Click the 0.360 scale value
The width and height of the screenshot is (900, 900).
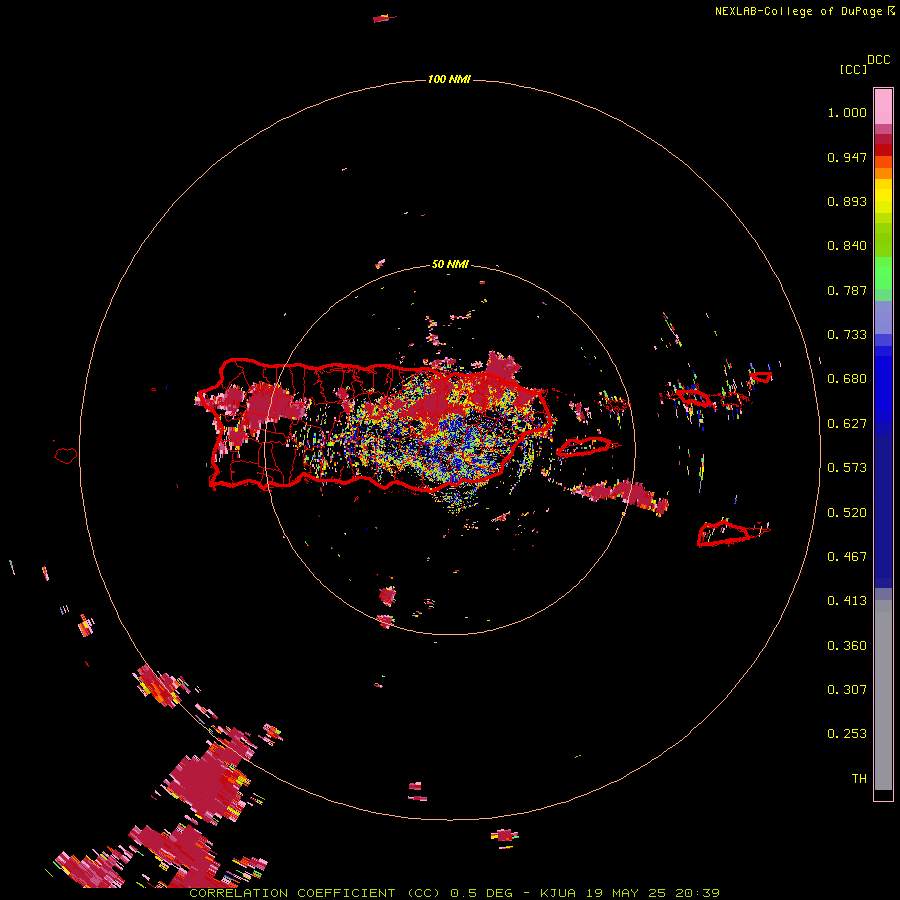point(847,646)
